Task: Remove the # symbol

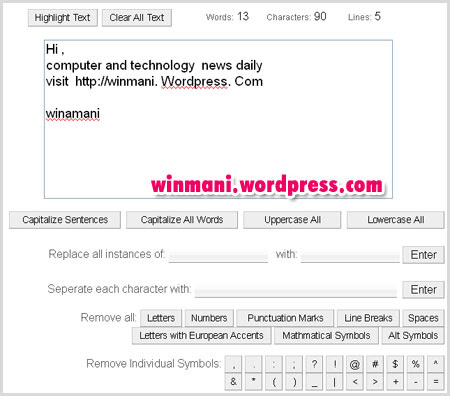Action: 375,364
